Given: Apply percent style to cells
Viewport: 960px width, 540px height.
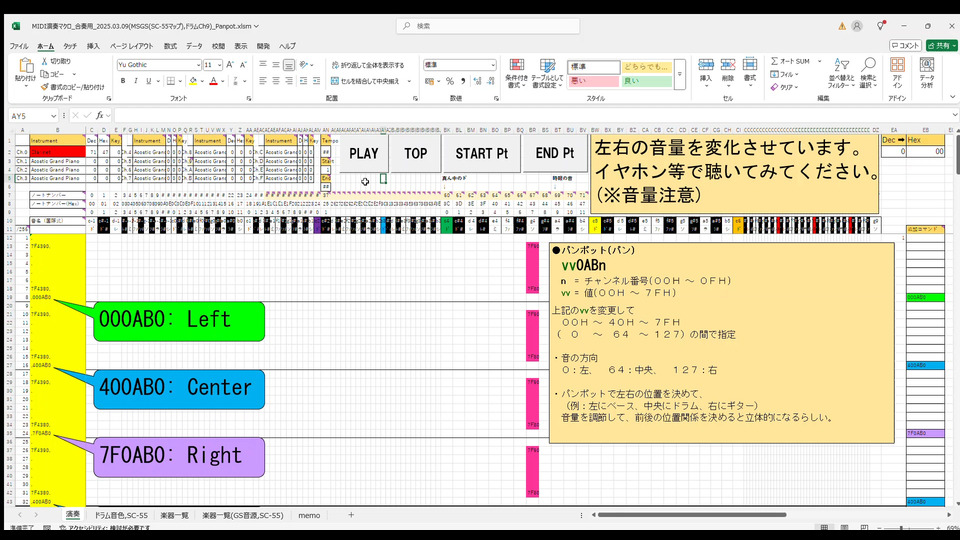Looking at the screenshot, I should coord(450,81).
